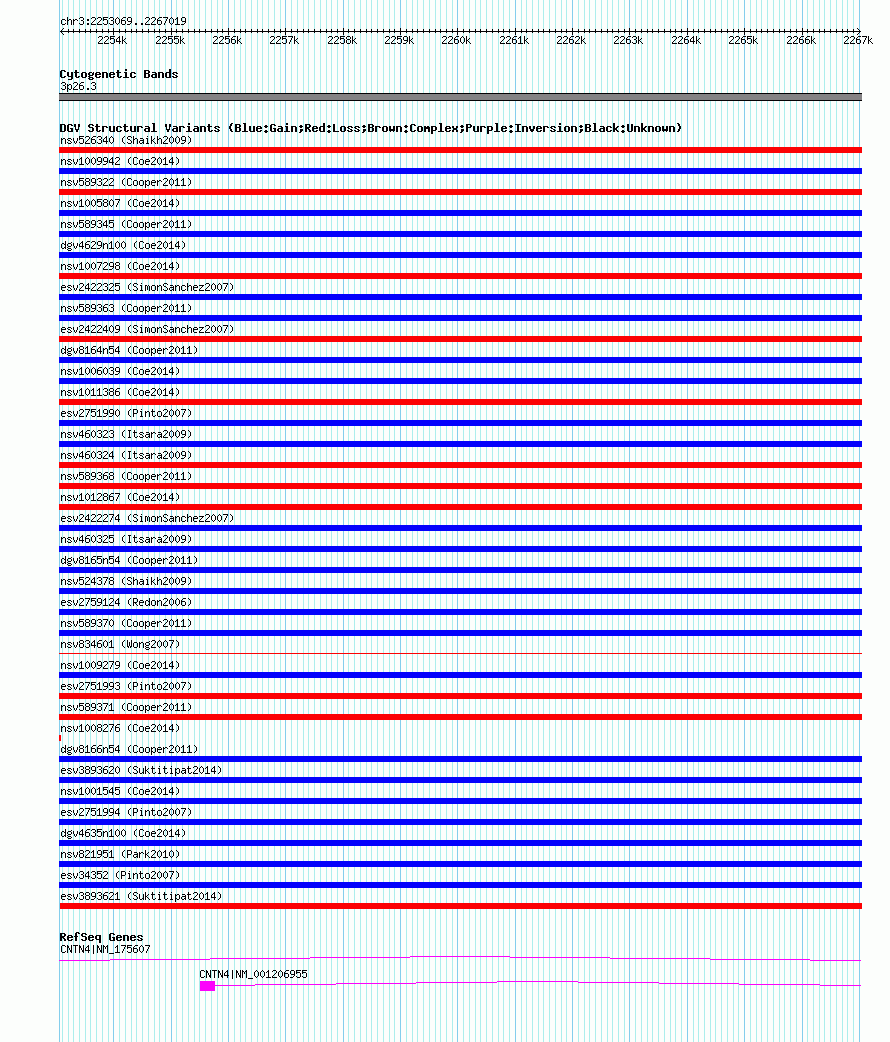Select nsv821951 (Park2010) label
The image size is (890, 1042).
pos(120,855)
